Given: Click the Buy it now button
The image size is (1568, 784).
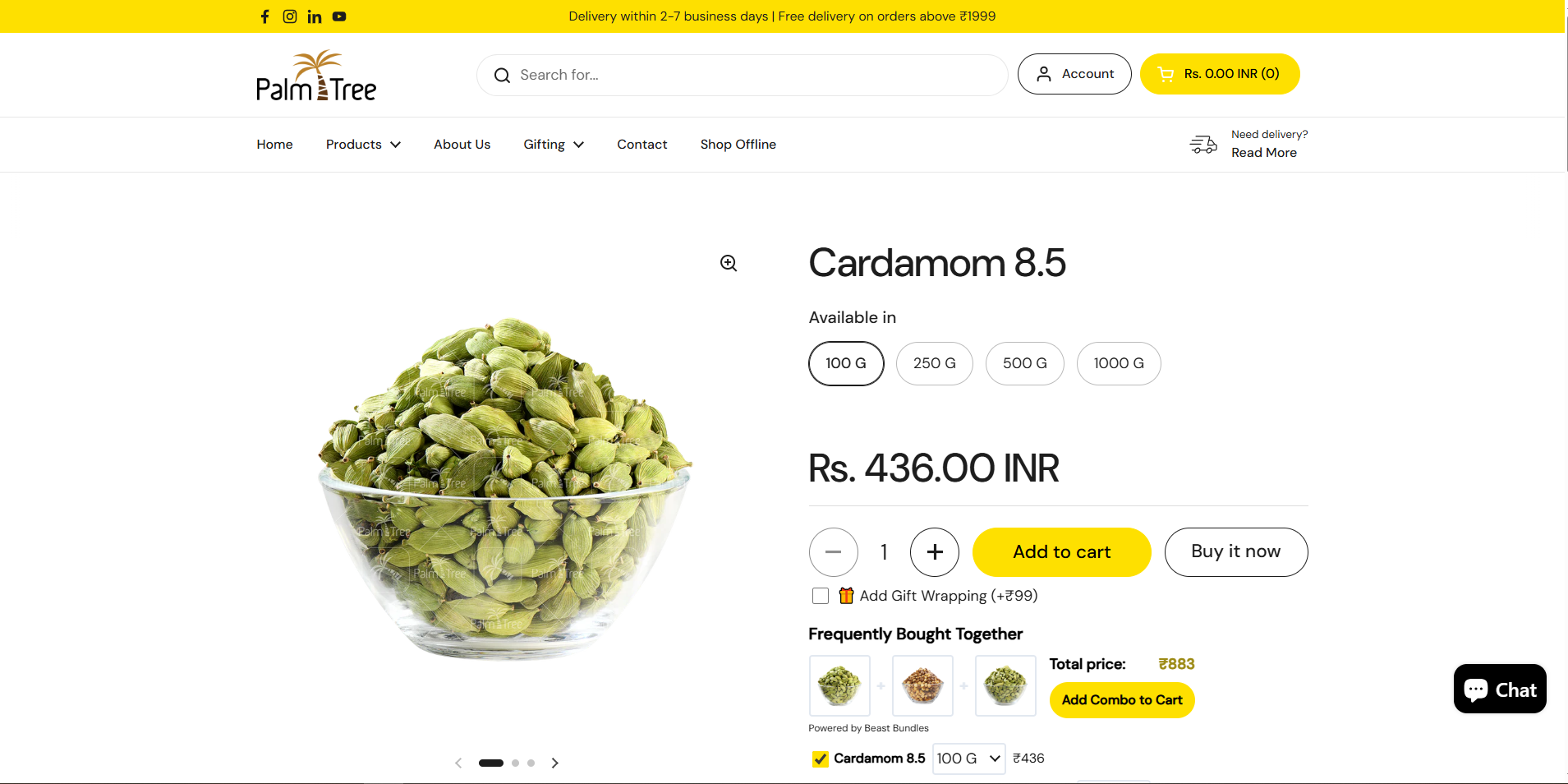Looking at the screenshot, I should [x=1236, y=552].
